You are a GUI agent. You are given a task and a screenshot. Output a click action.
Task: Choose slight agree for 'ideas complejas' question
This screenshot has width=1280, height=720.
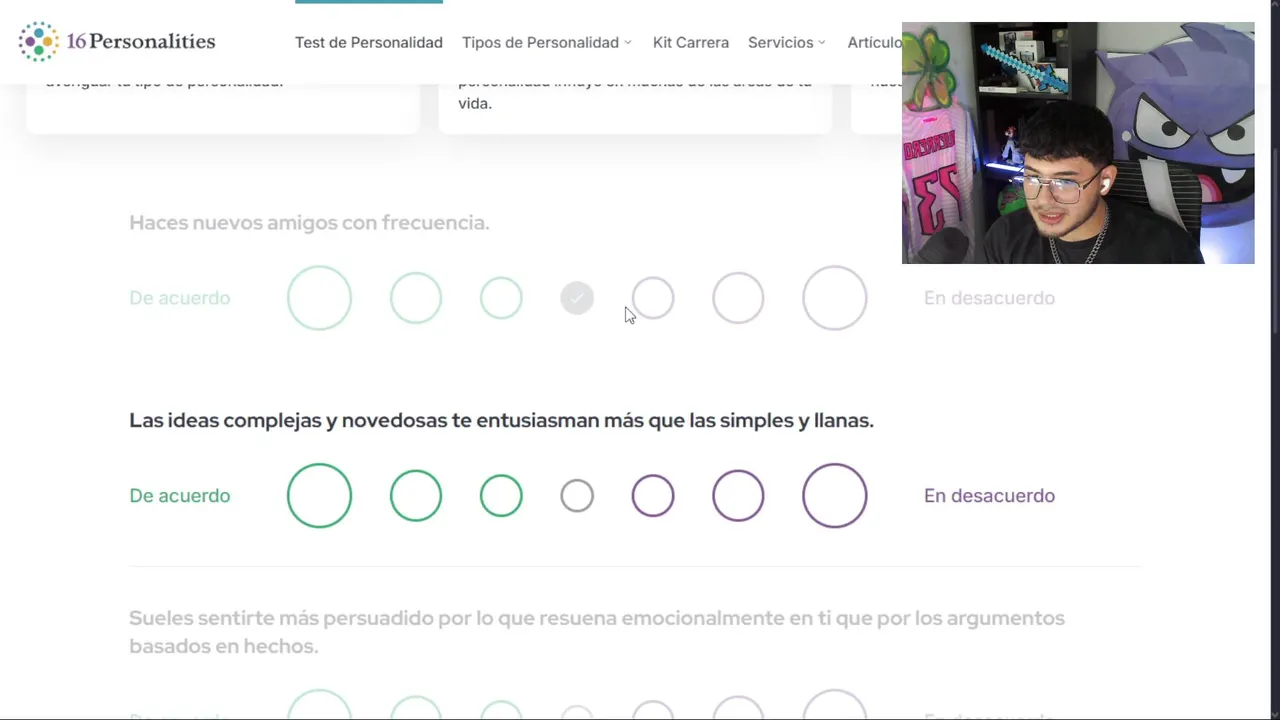501,496
